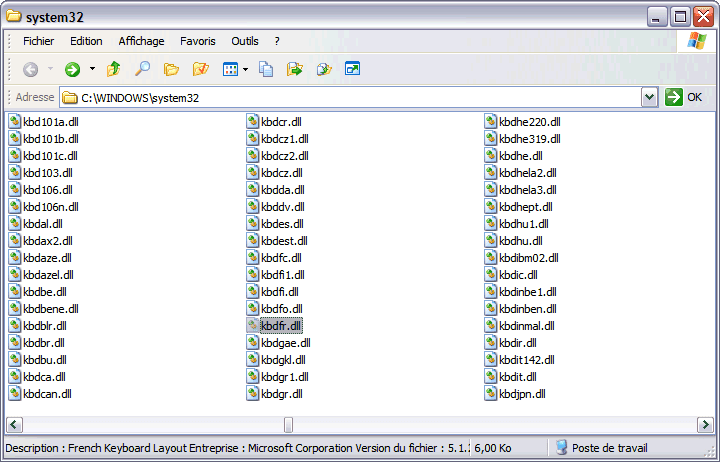Select file name kbdda.dll
This screenshot has height=462, width=720.
click(283, 190)
